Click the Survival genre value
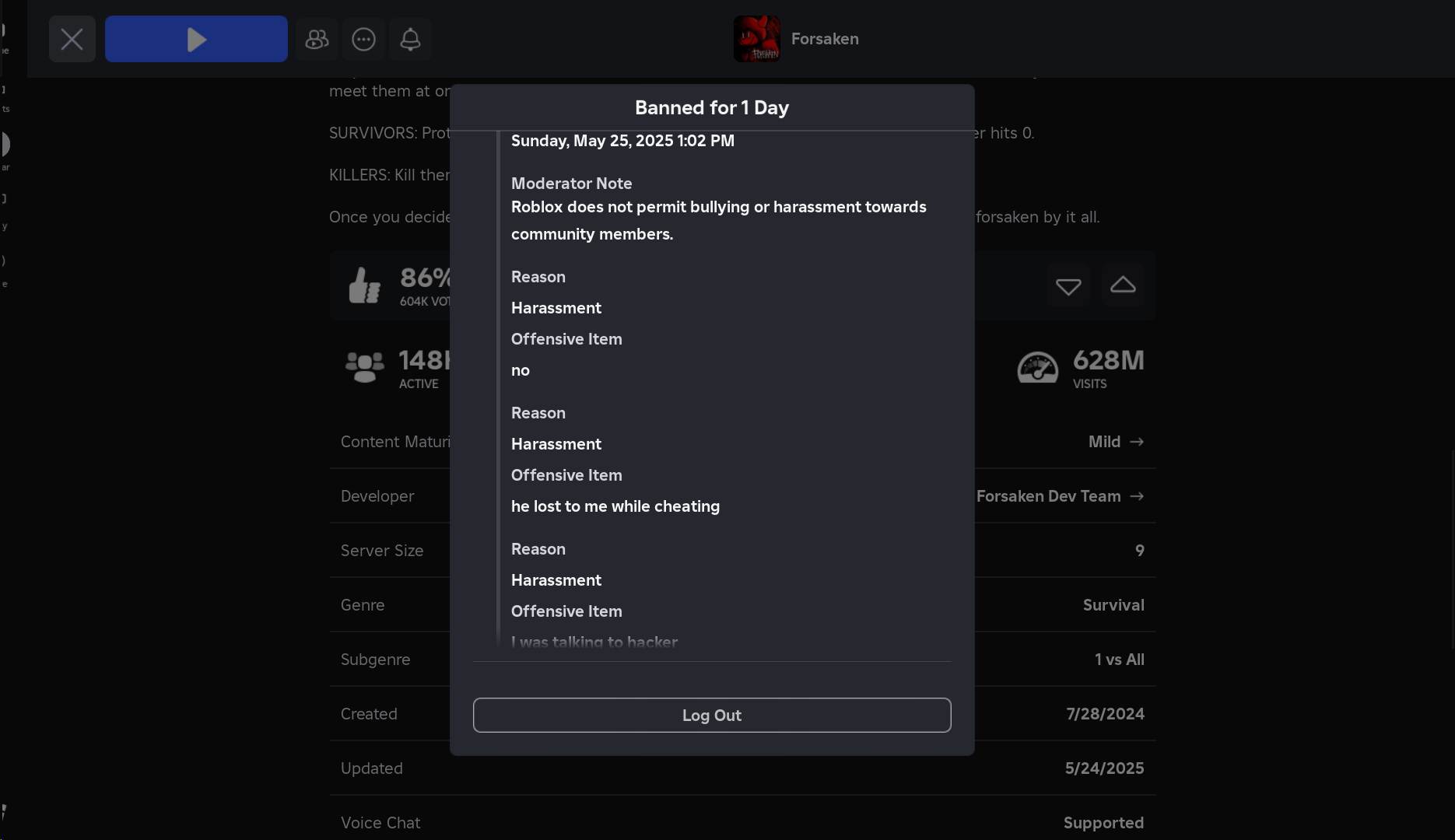The image size is (1455, 840). click(1113, 605)
